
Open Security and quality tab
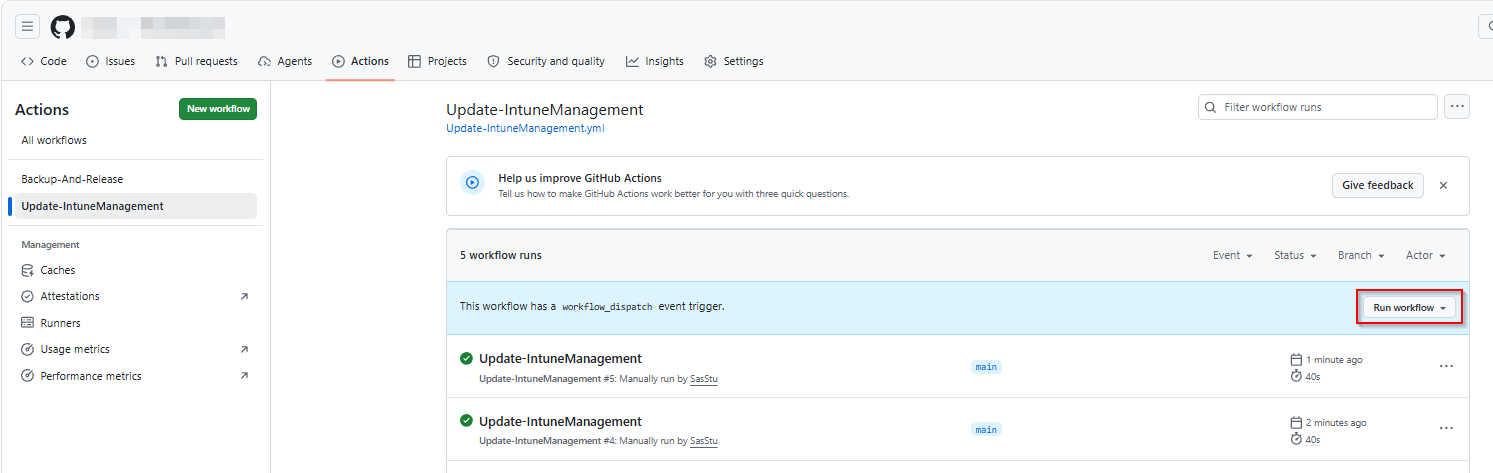click(546, 61)
